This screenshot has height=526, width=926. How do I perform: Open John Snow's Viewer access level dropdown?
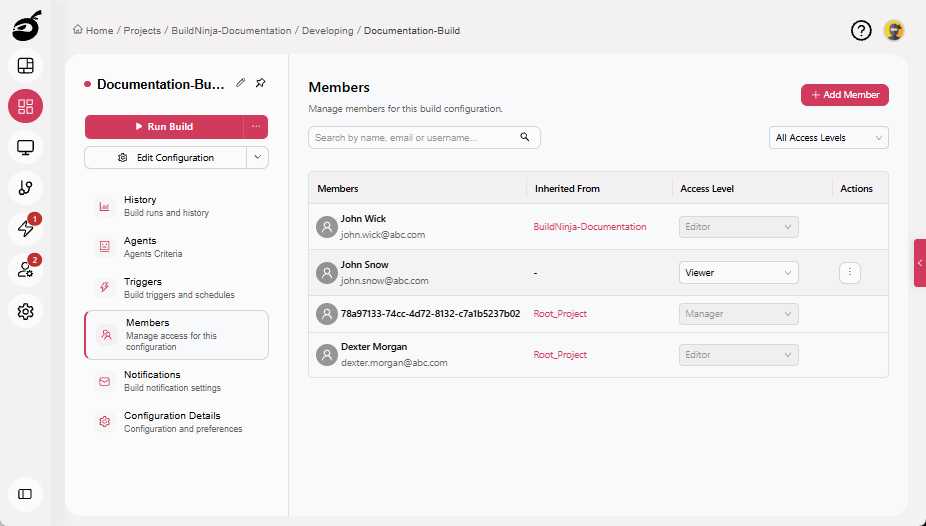point(739,273)
